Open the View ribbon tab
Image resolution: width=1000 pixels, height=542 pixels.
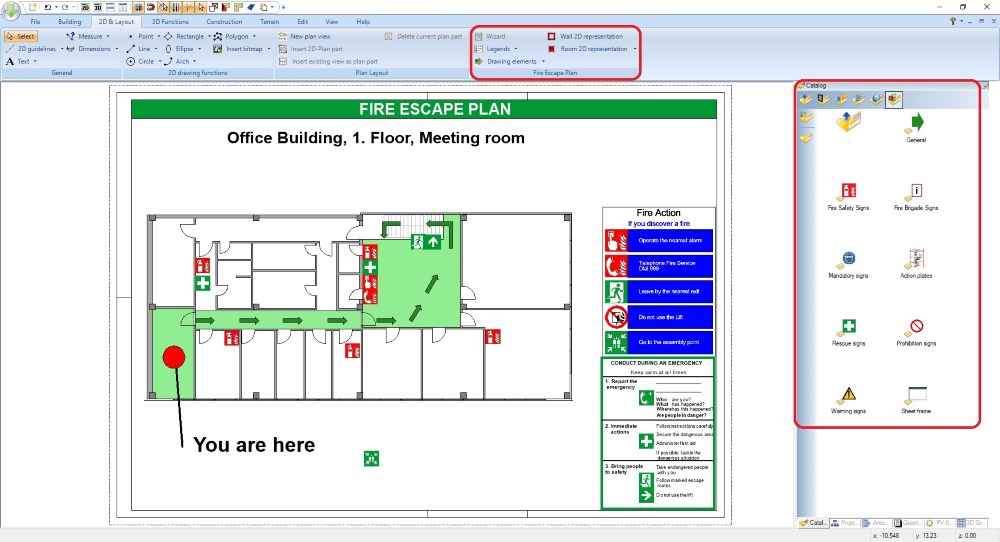coord(332,22)
